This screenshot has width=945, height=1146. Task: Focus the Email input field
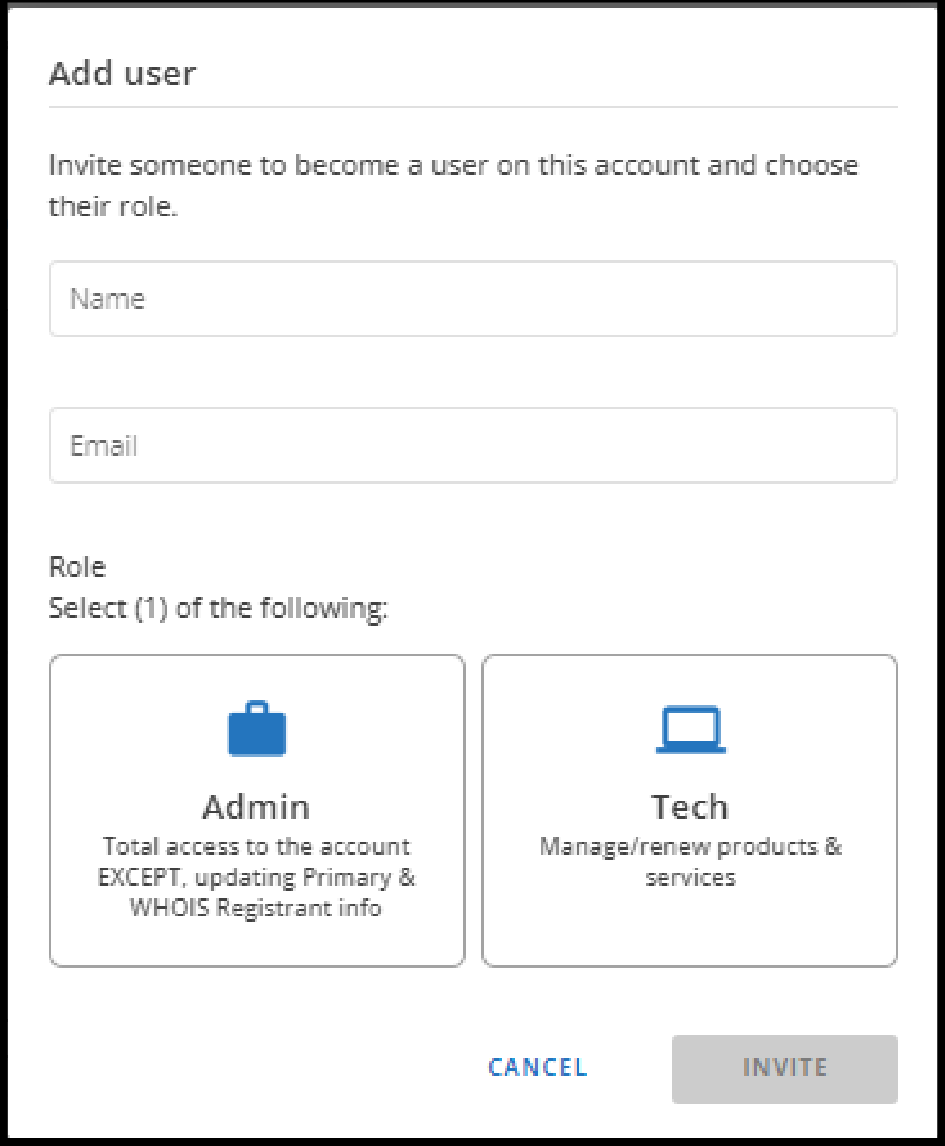click(473, 445)
